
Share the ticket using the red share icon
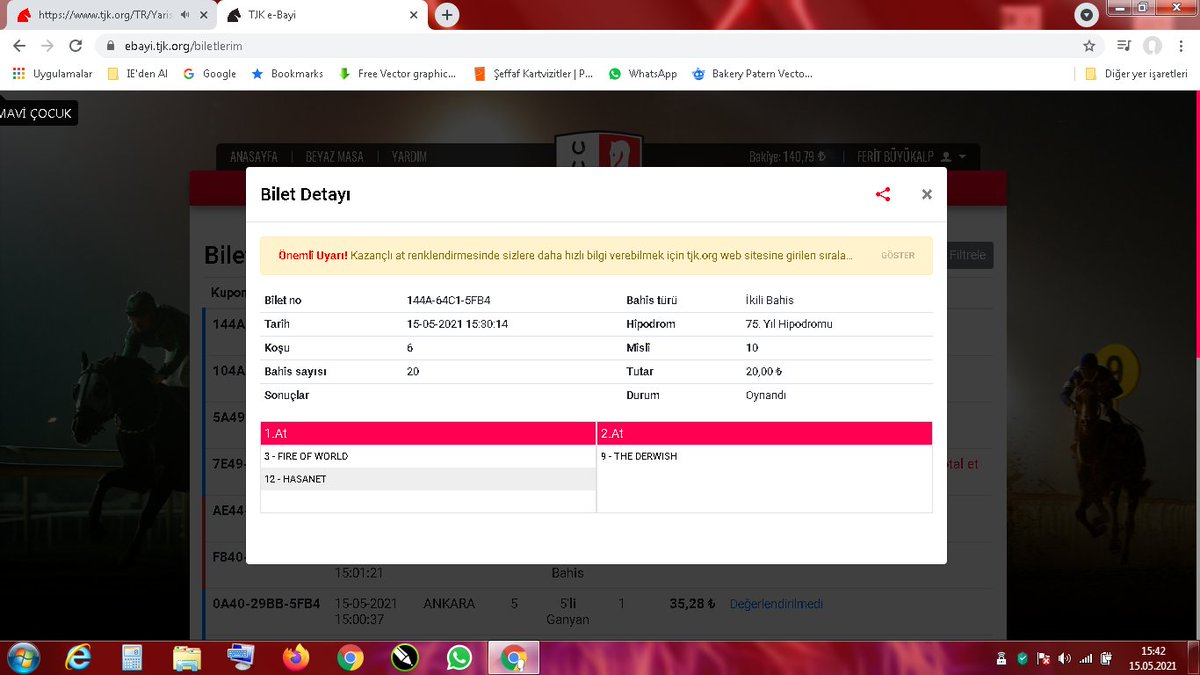pos(883,195)
